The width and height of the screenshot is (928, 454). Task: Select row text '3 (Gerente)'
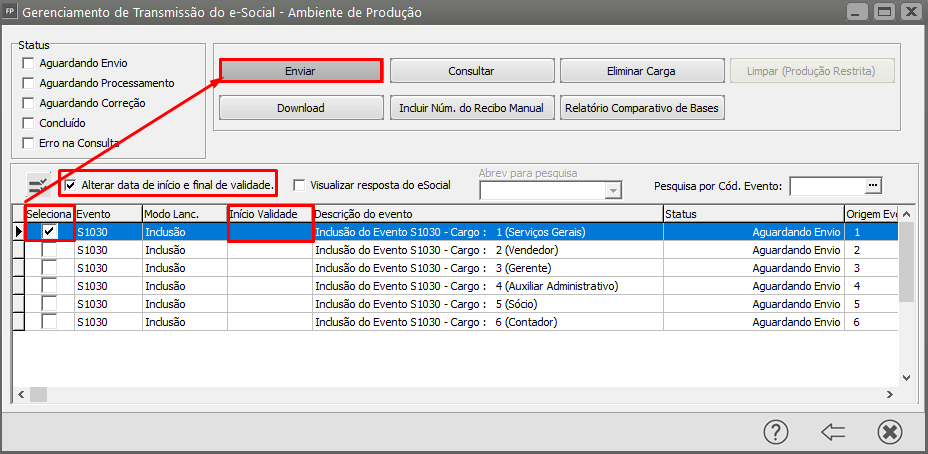pyautogui.click(x=524, y=268)
